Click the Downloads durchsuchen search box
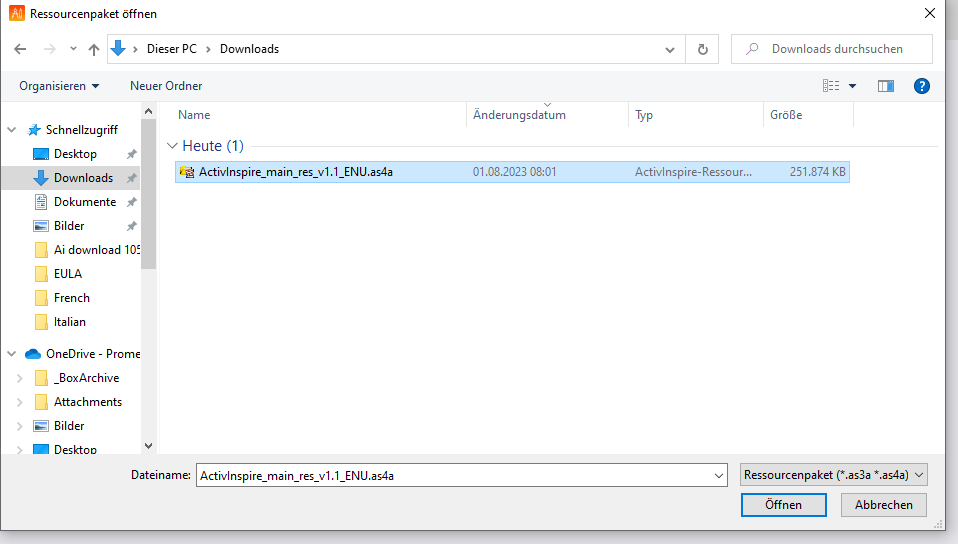 (x=840, y=49)
